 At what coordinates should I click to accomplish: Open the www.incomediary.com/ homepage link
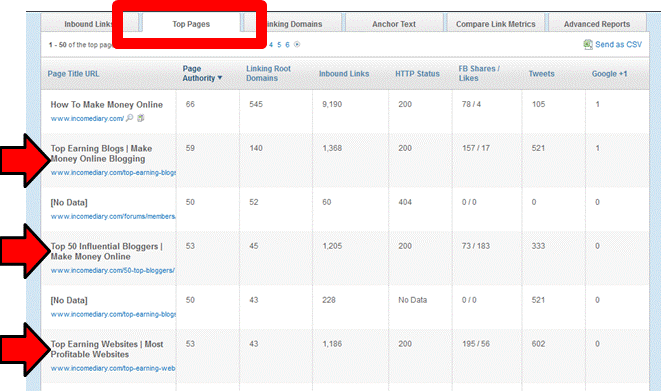pyautogui.click(x=87, y=118)
